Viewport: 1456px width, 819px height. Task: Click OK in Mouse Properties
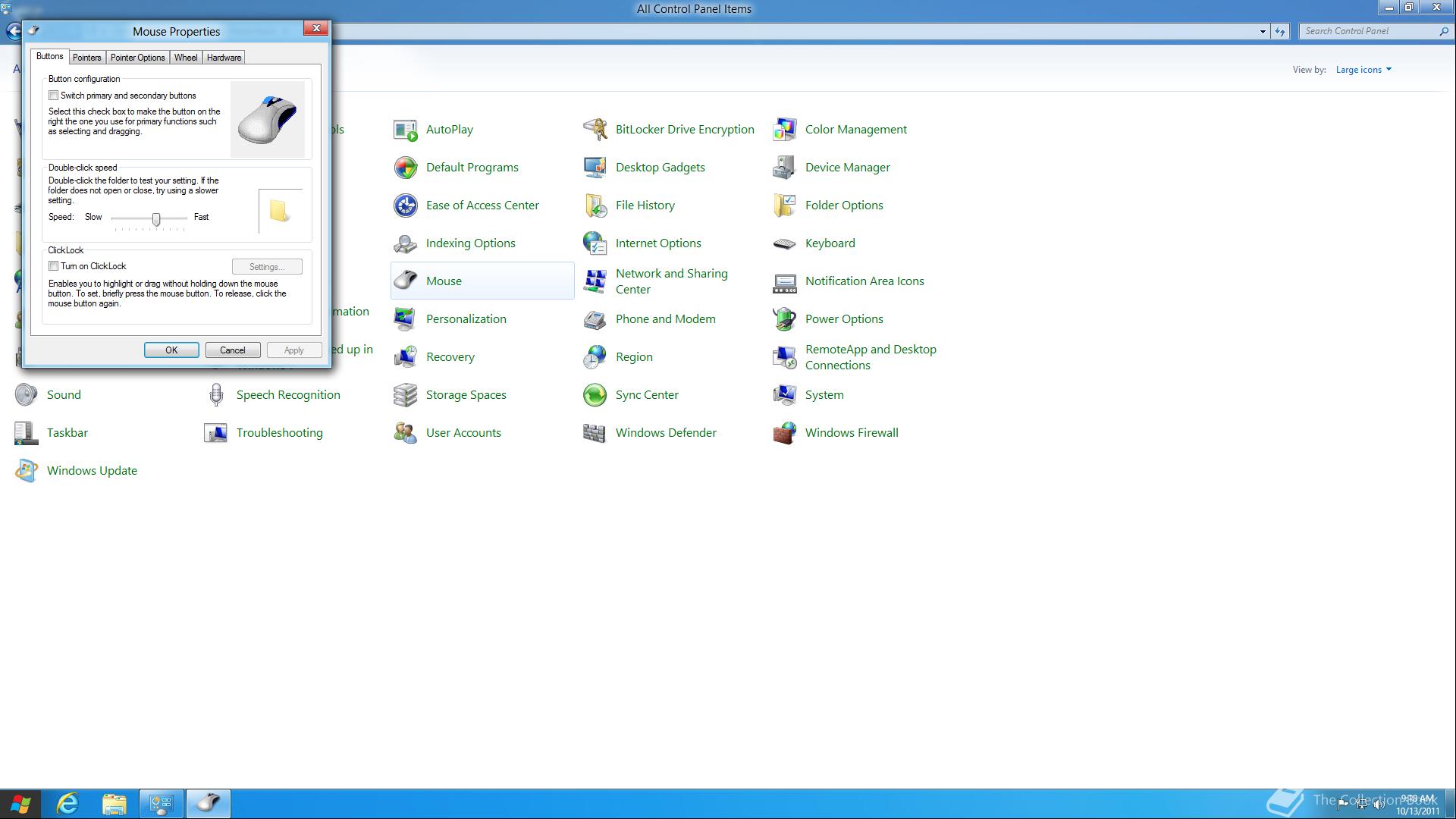click(171, 350)
